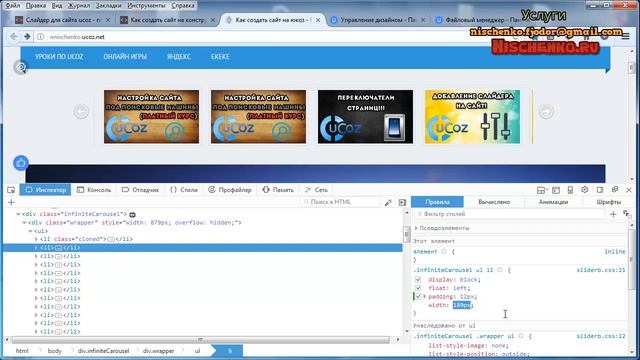Uncheck the 'float: left' property checkbox
Viewport: 640px width, 360px height.
click(418, 288)
